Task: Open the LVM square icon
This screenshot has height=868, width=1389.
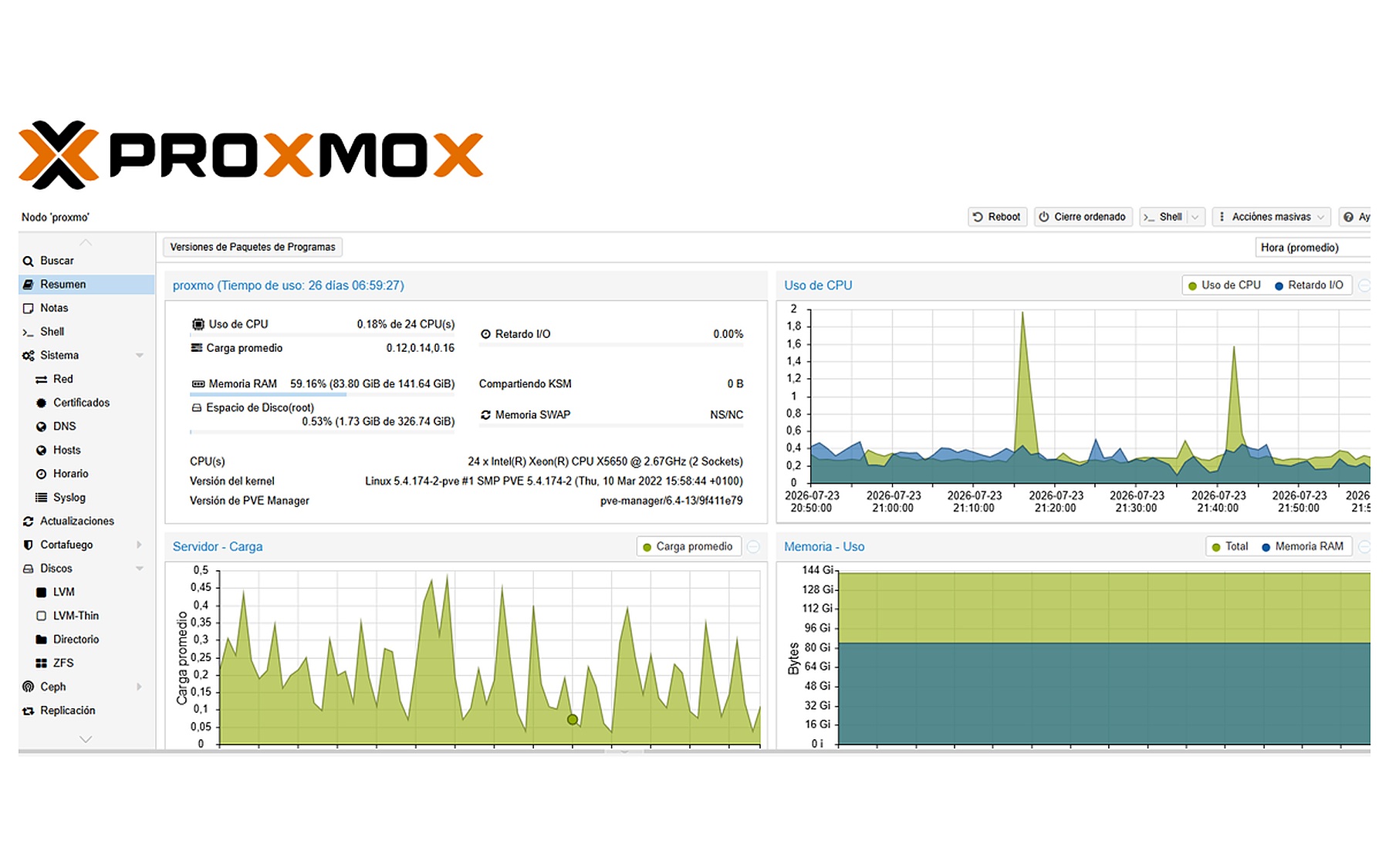Action: 42,593
